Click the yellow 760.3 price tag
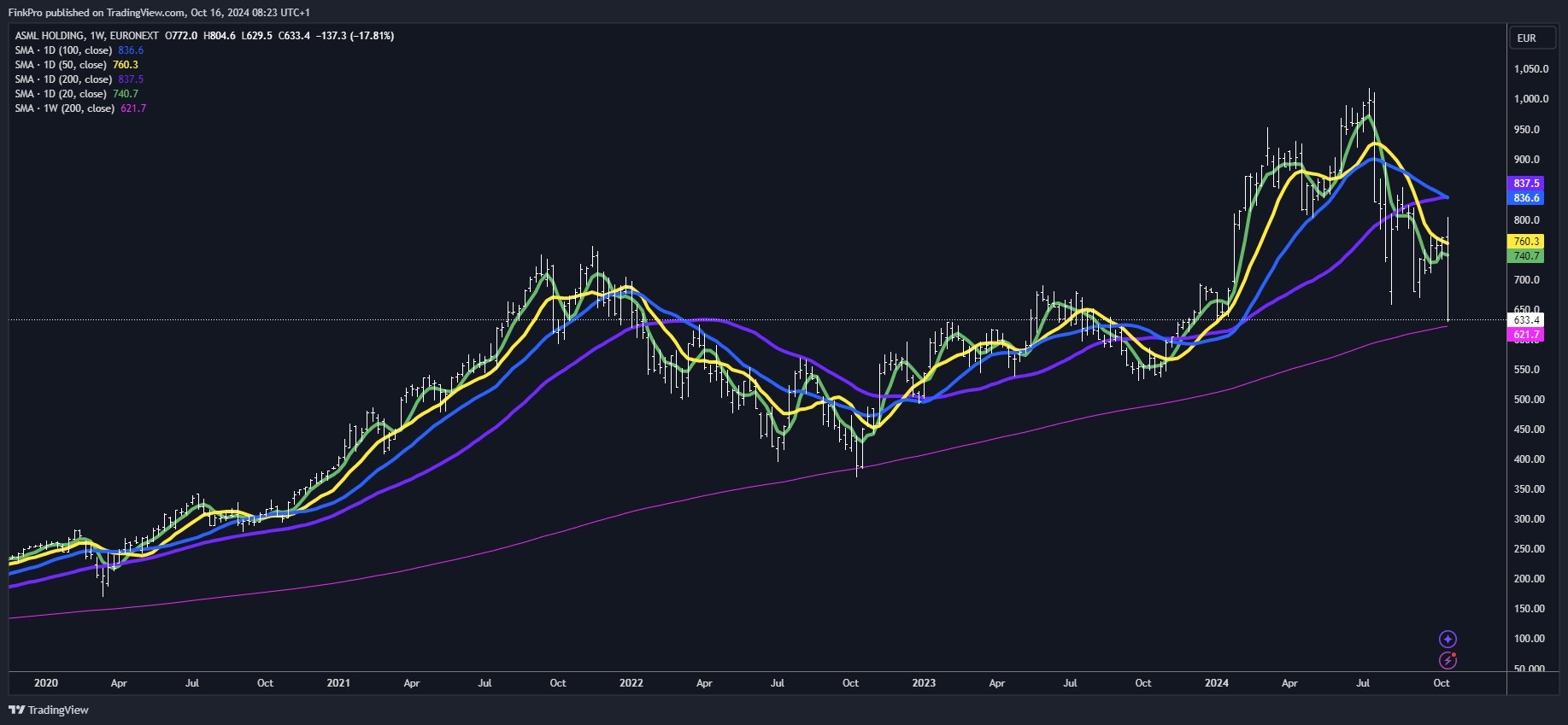The image size is (1568, 725). [x=1526, y=242]
